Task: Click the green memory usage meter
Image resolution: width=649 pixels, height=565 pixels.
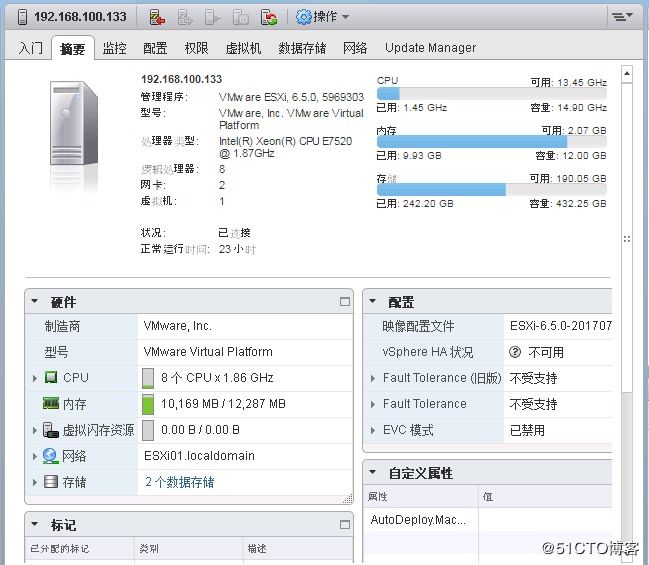Action: pos(148,404)
